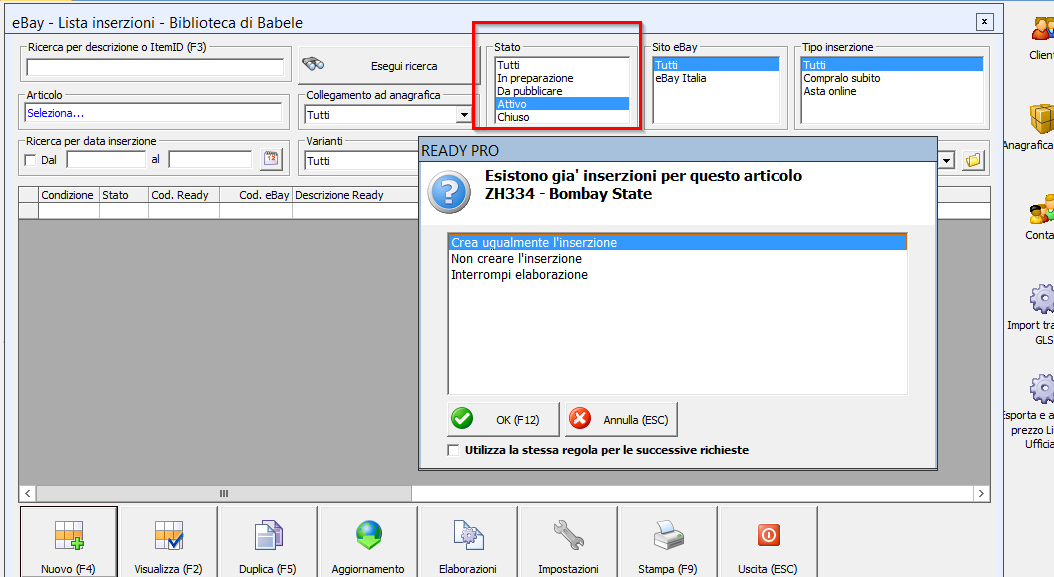Open Visualizza (F2) toolbar button
This screenshot has height=577, width=1054.
168,542
